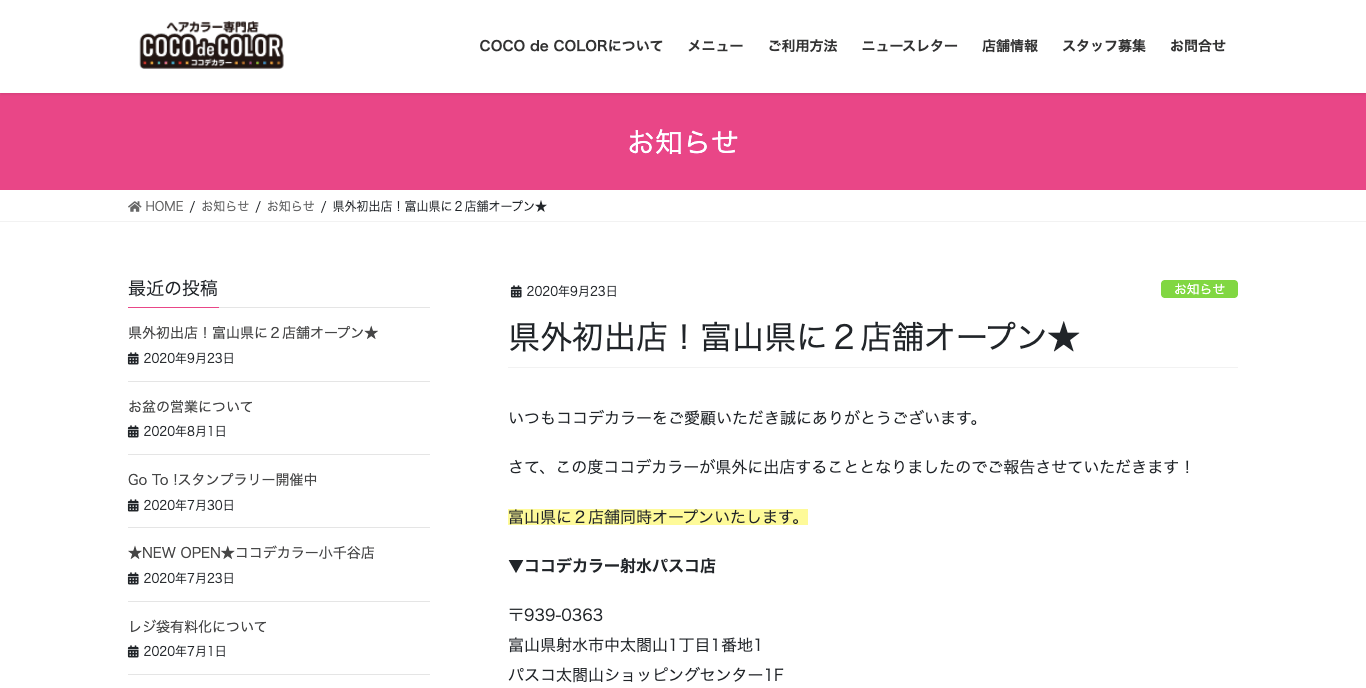
Task: Open the レジ袋有料化について post
Action: [198, 627]
